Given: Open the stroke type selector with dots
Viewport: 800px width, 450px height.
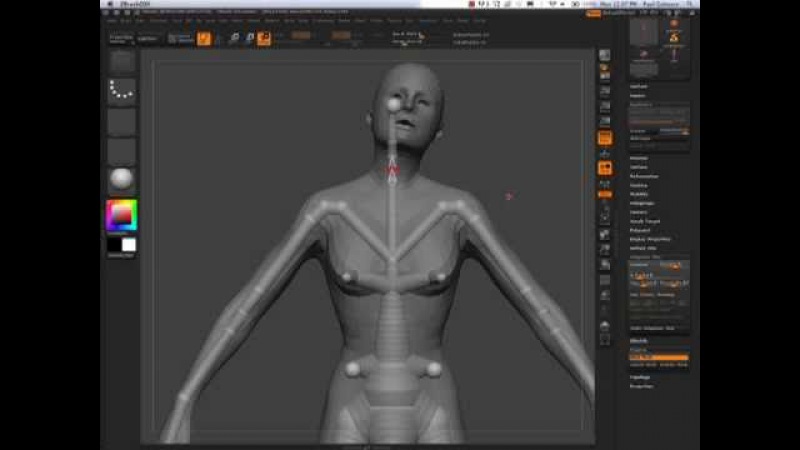Looking at the screenshot, I should coord(122,91).
